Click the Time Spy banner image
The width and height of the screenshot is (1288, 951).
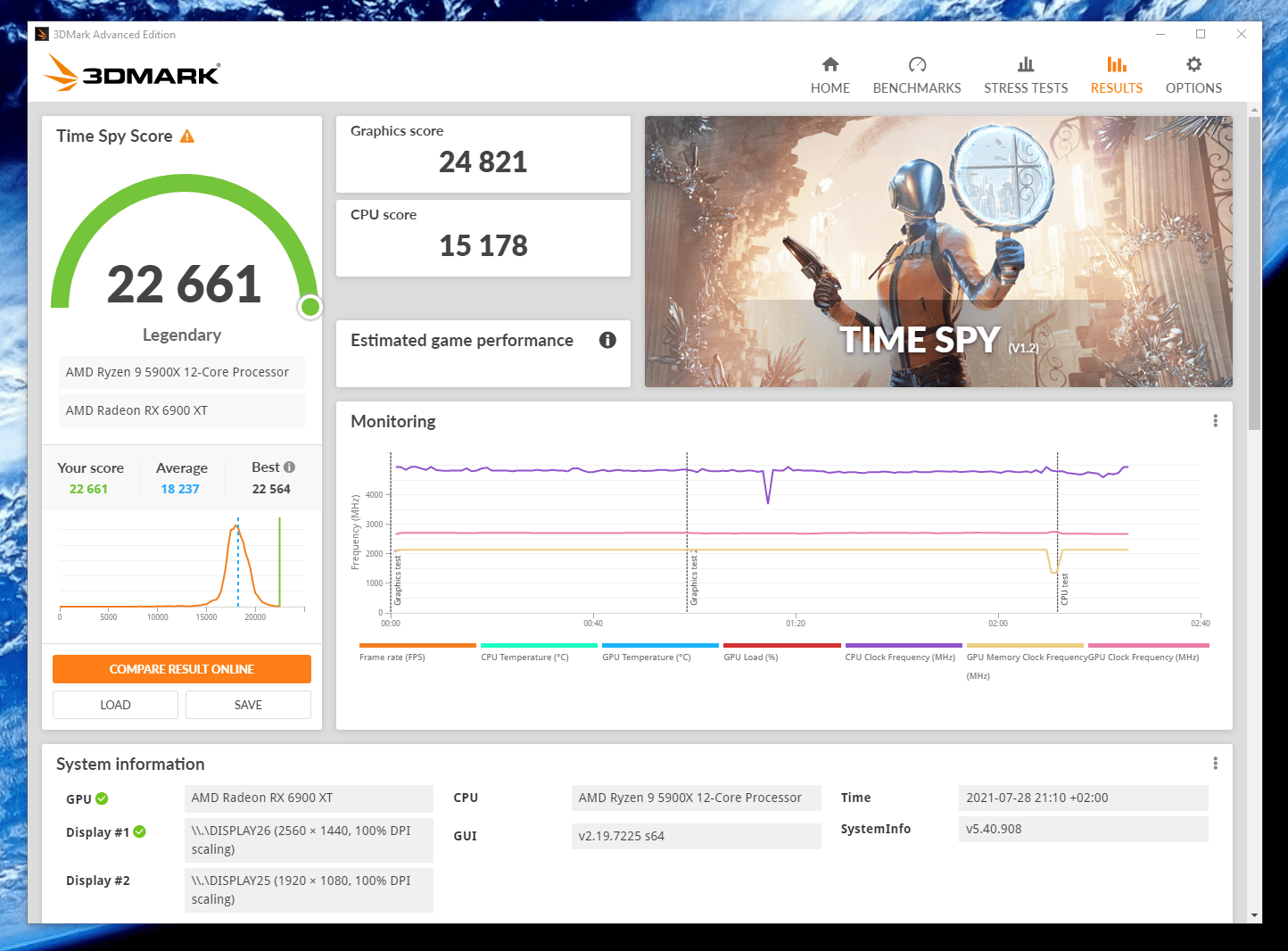click(x=938, y=252)
